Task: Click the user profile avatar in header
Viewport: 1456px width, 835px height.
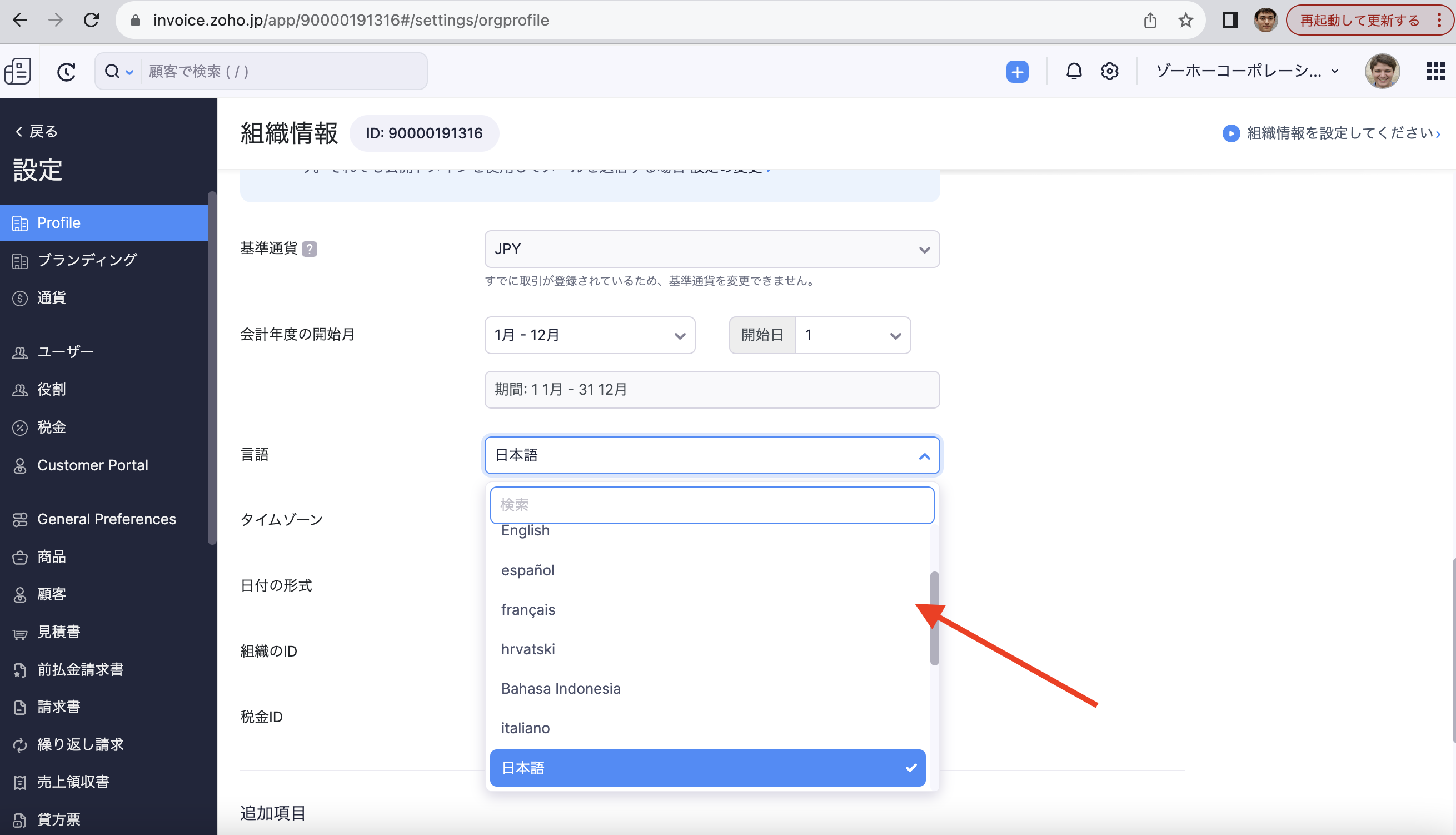Action: [1382, 72]
